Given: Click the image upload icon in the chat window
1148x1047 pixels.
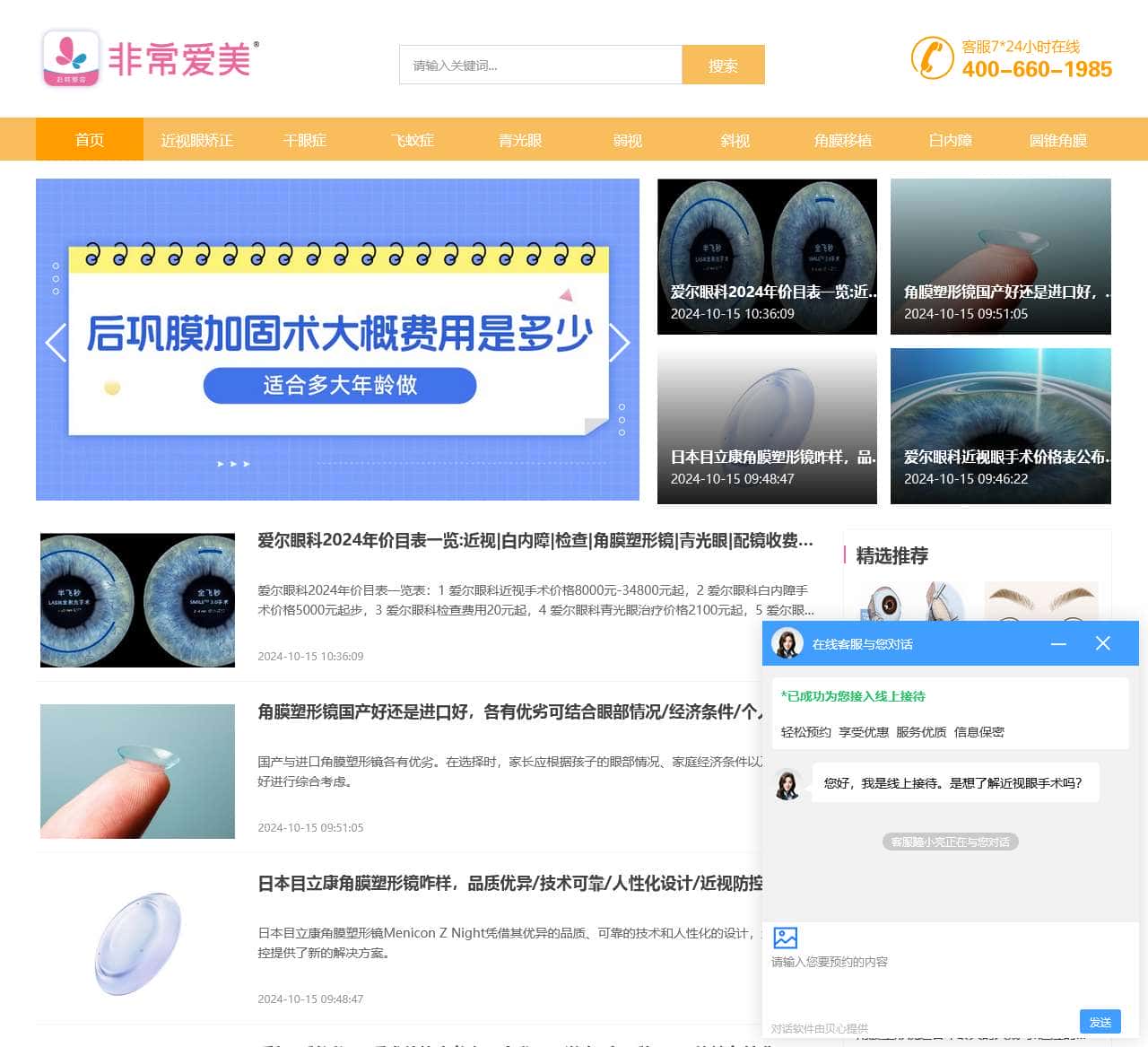Looking at the screenshot, I should coord(785,938).
